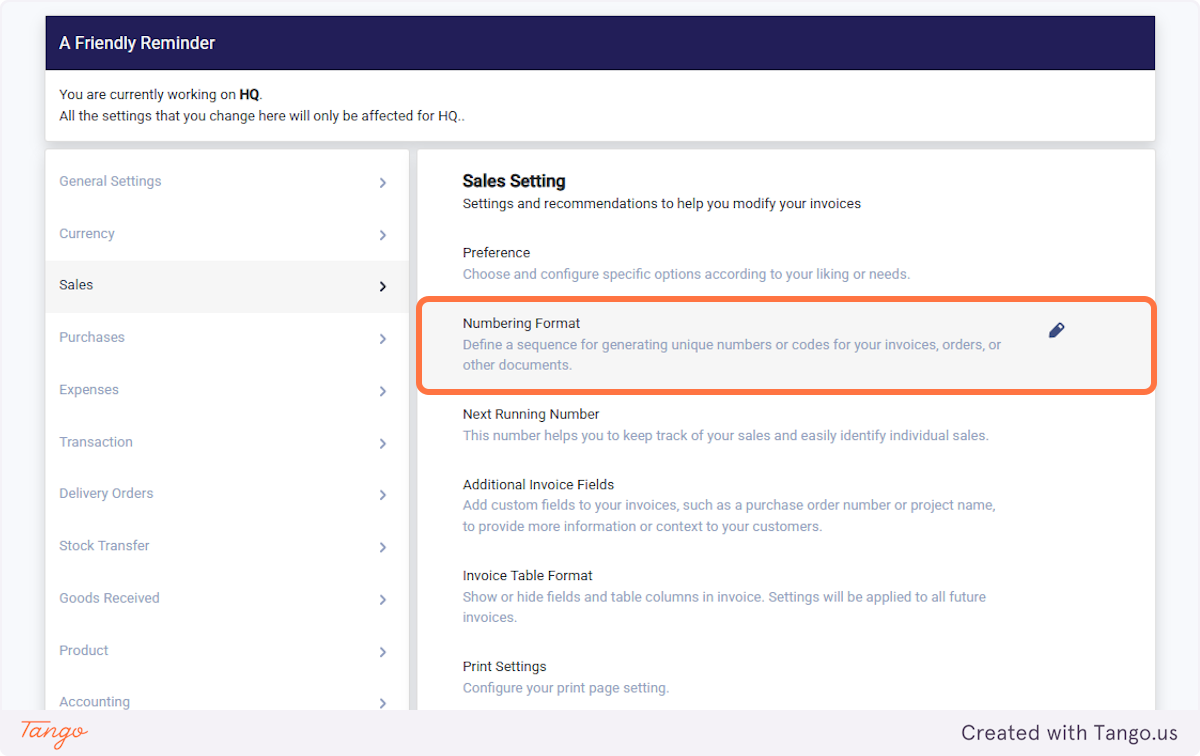This screenshot has width=1200, height=756.
Task: Click 'Choose and configure specific options' description
Action: (686, 274)
